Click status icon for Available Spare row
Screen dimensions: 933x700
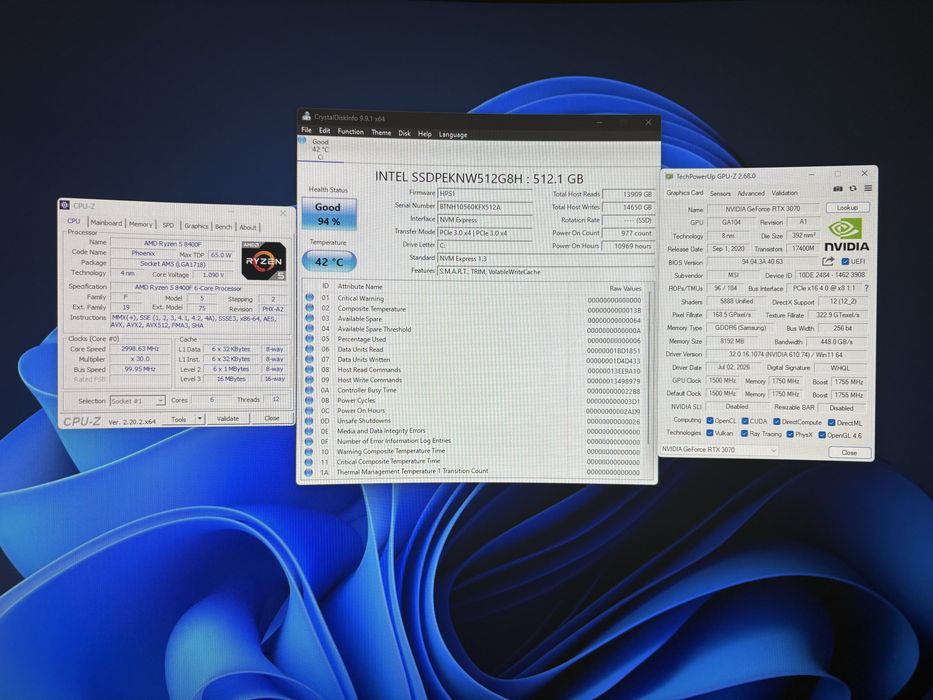[x=309, y=318]
